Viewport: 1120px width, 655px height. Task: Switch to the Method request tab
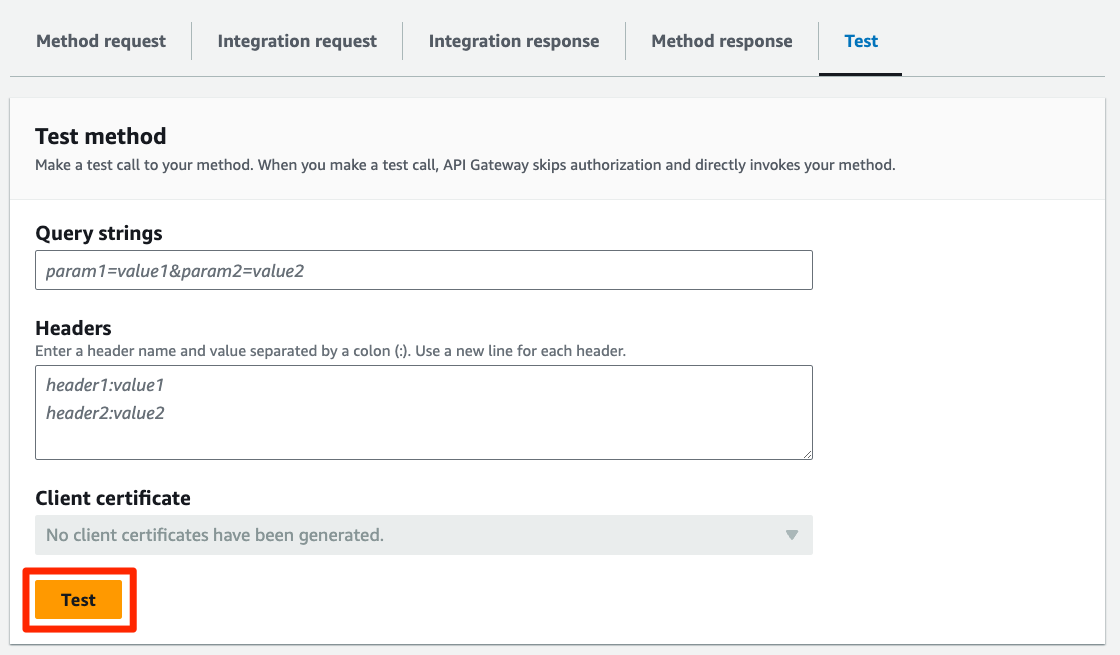point(101,41)
